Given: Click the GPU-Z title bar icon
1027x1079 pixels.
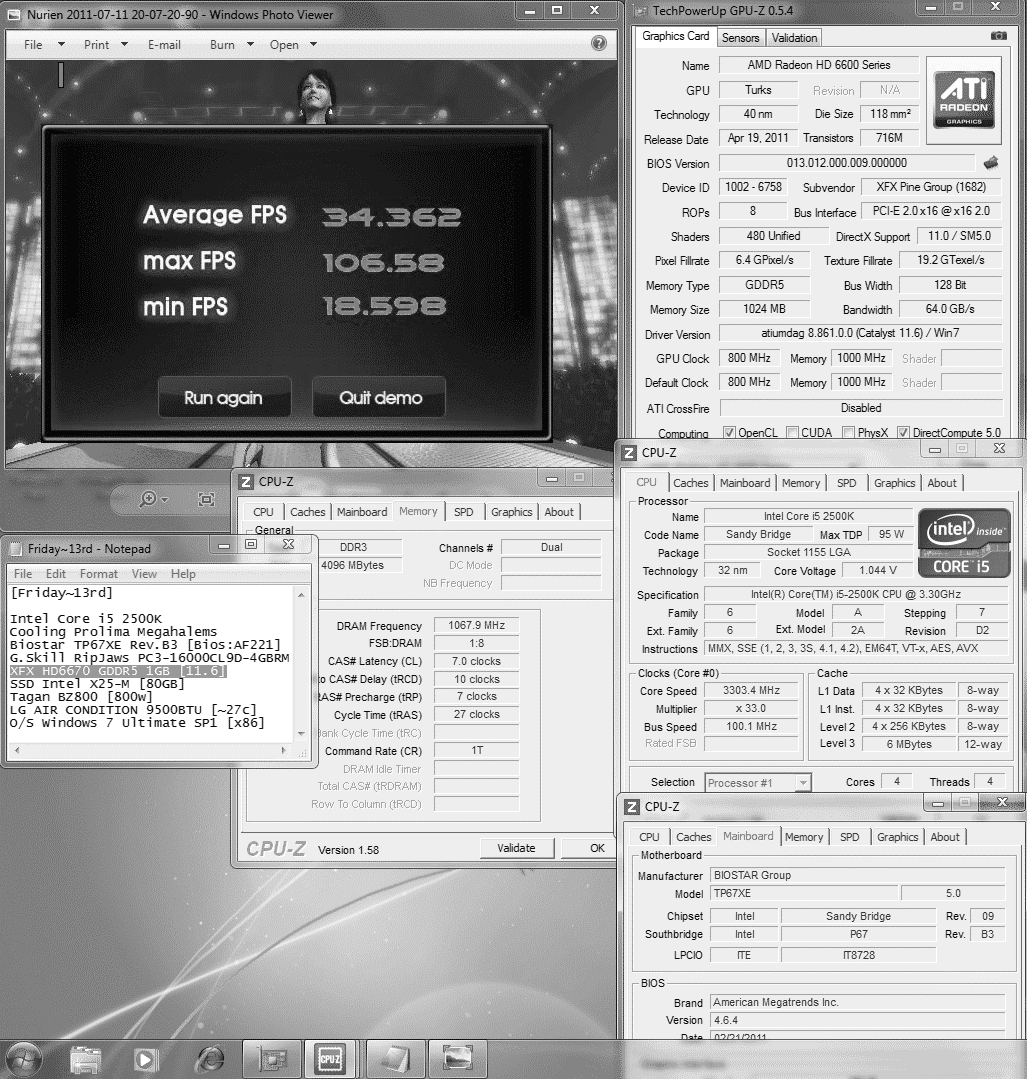Looking at the screenshot, I should tap(640, 10).
